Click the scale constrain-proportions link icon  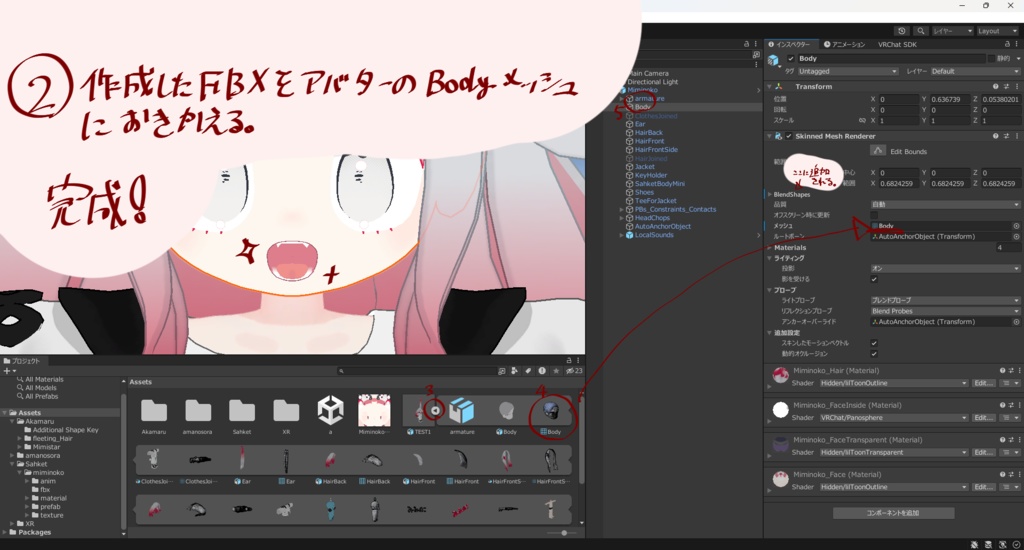pos(862,121)
